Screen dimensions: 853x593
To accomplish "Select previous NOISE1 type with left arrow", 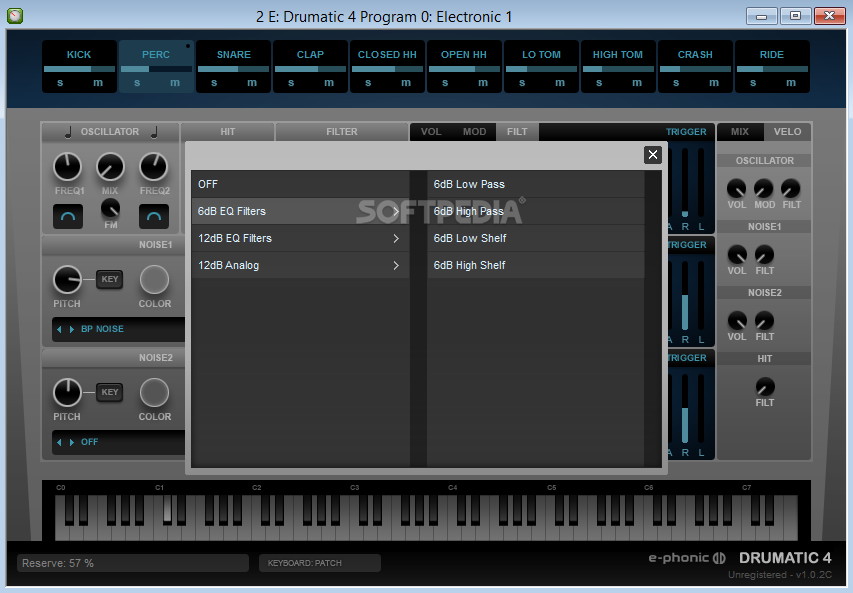I will 59,329.
